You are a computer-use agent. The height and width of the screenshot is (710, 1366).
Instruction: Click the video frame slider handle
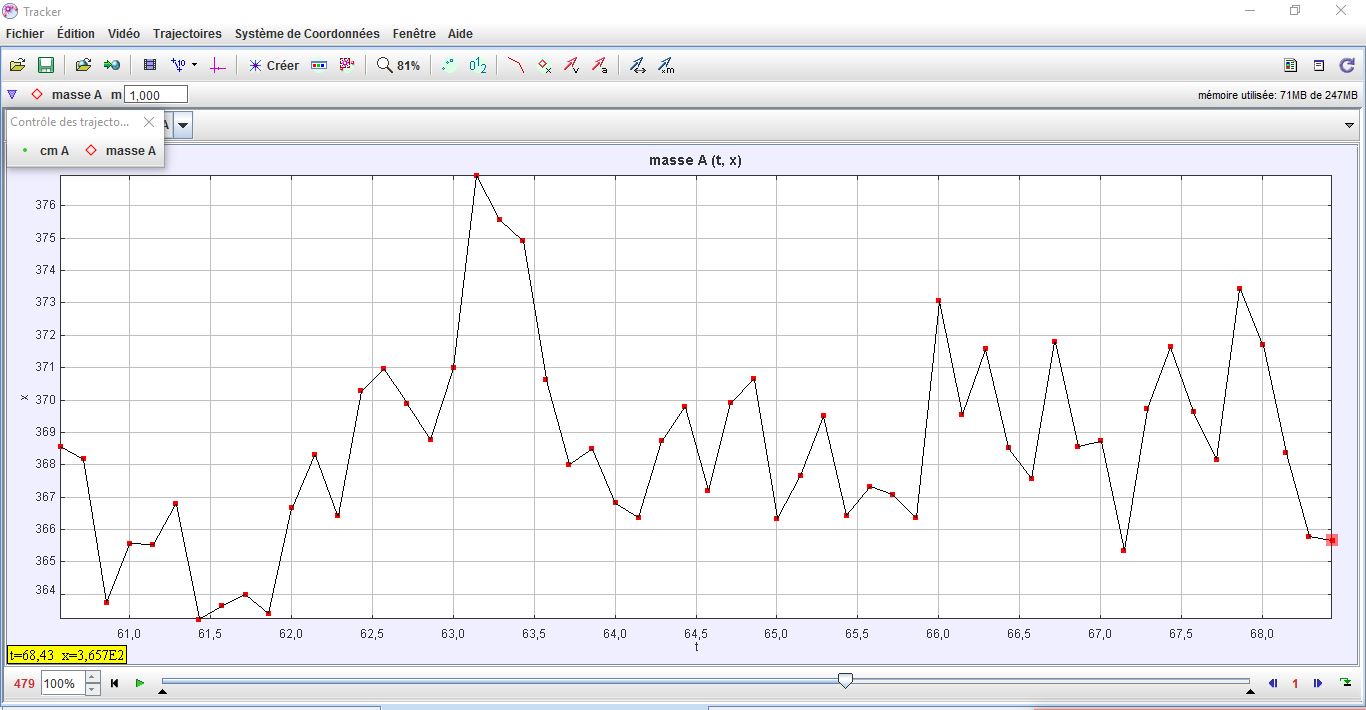[x=845, y=681]
